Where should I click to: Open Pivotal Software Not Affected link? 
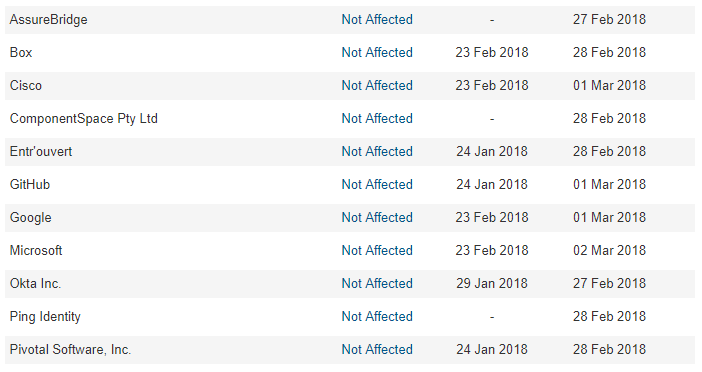point(377,350)
